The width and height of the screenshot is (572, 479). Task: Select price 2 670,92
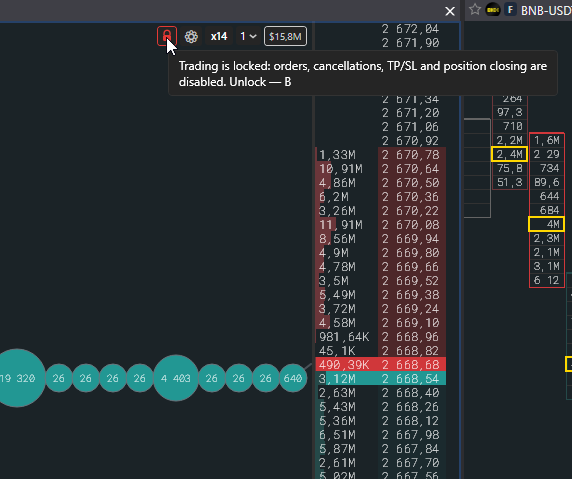tap(411, 141)
